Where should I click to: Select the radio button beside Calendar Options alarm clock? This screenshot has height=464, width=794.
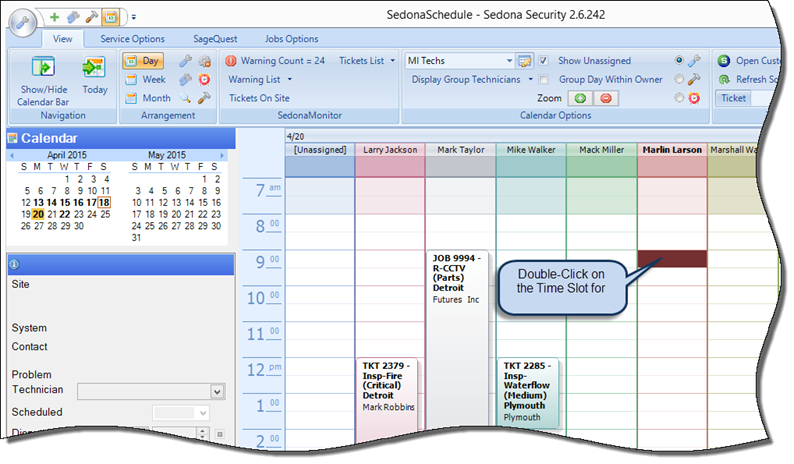679,98
